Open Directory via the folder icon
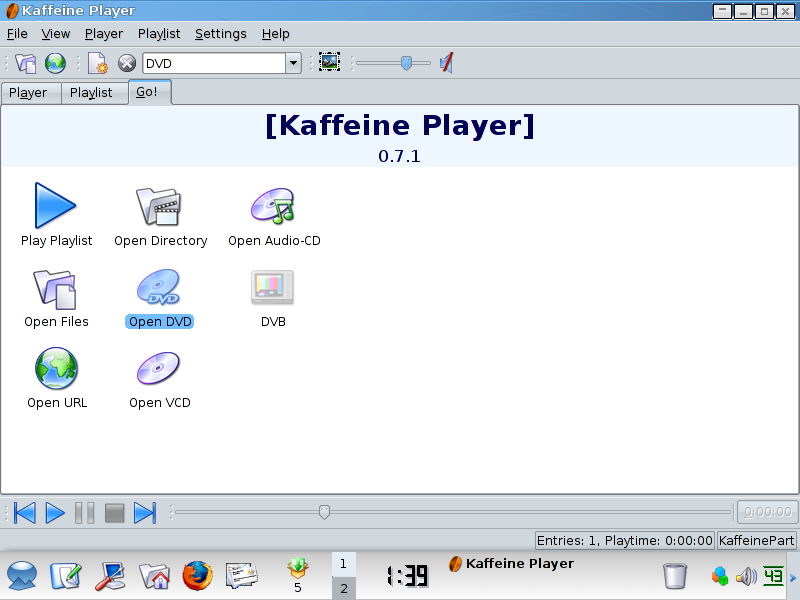800x600 pixels. [159, 205]
